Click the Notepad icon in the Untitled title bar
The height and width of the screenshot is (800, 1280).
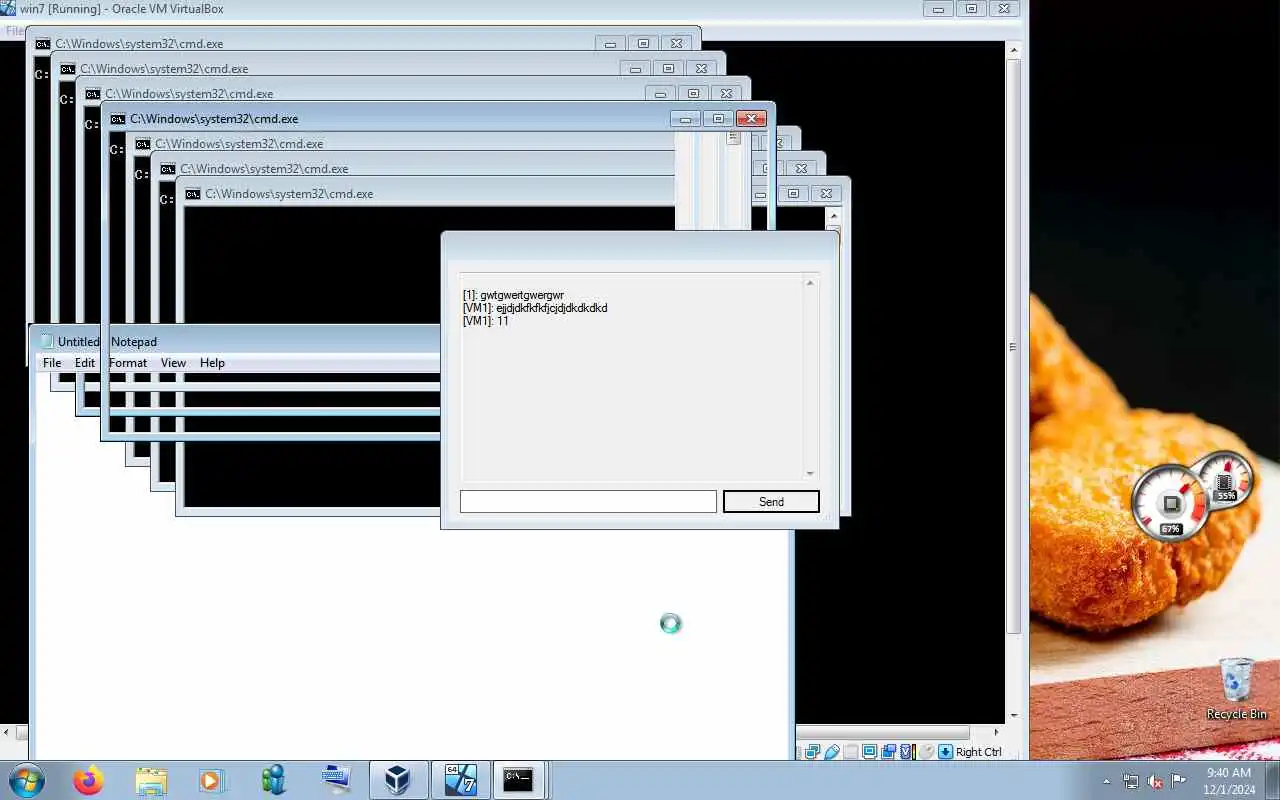point(46,341)
